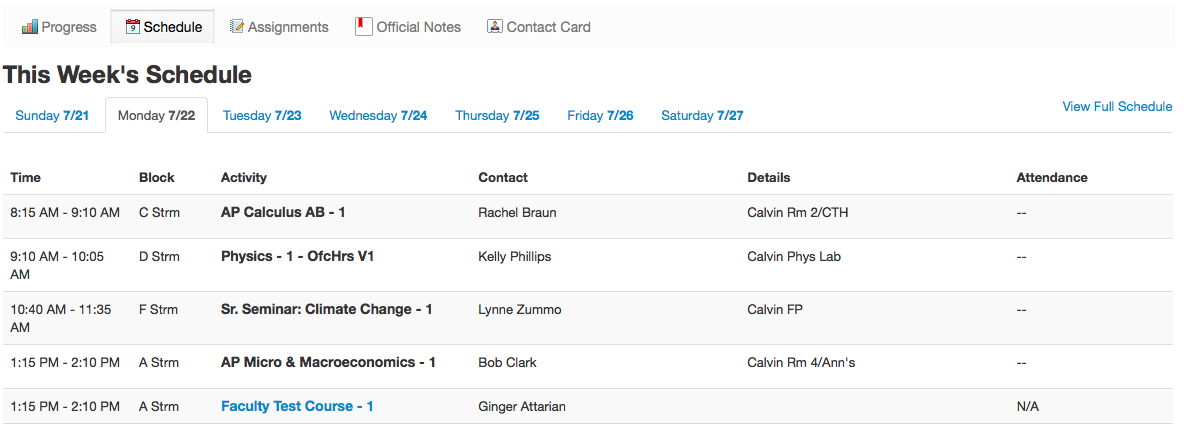Select Sunday 7/21 schedule

pyautogui.click(x=52, y=115)
